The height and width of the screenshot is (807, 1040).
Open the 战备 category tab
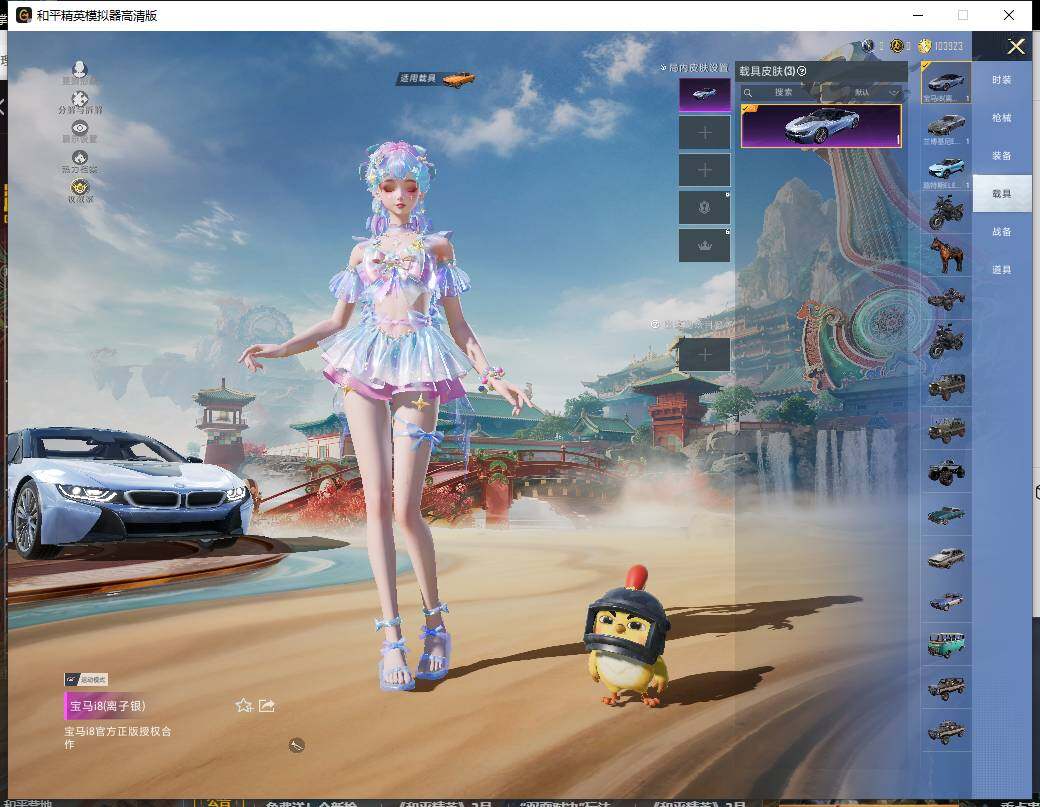[x=1001, y=231]
